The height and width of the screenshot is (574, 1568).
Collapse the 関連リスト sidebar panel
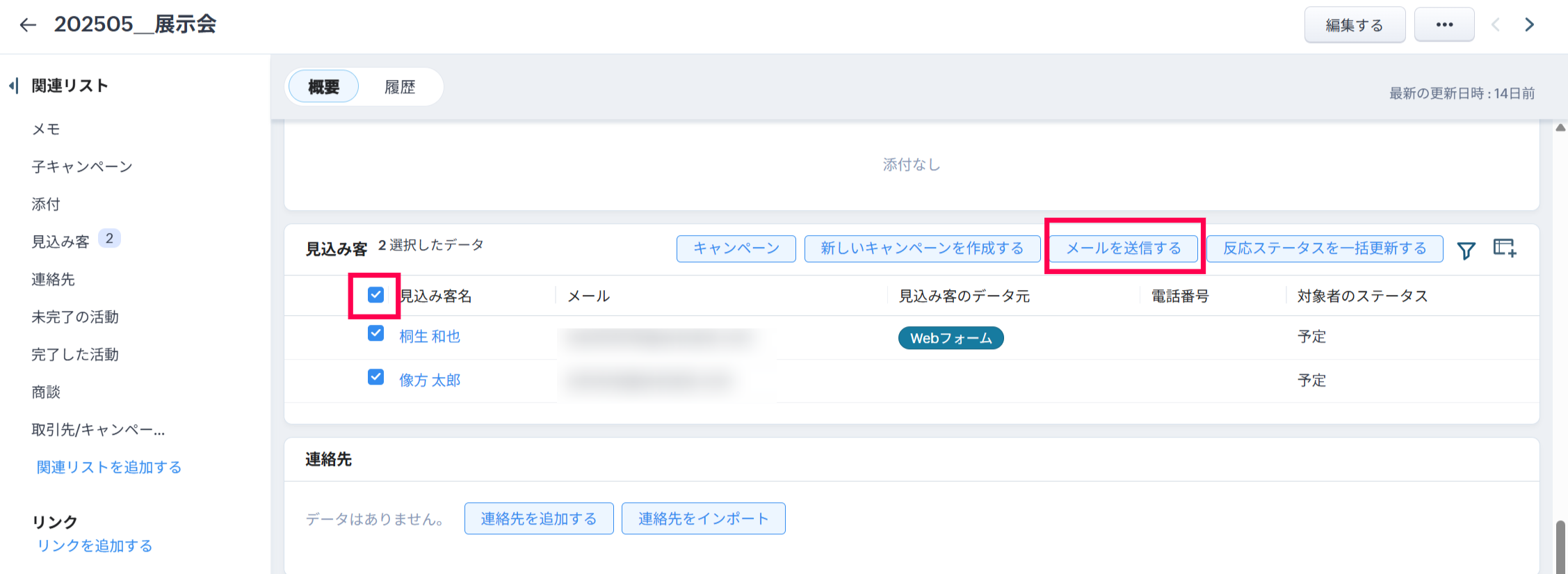click(13, 86)
